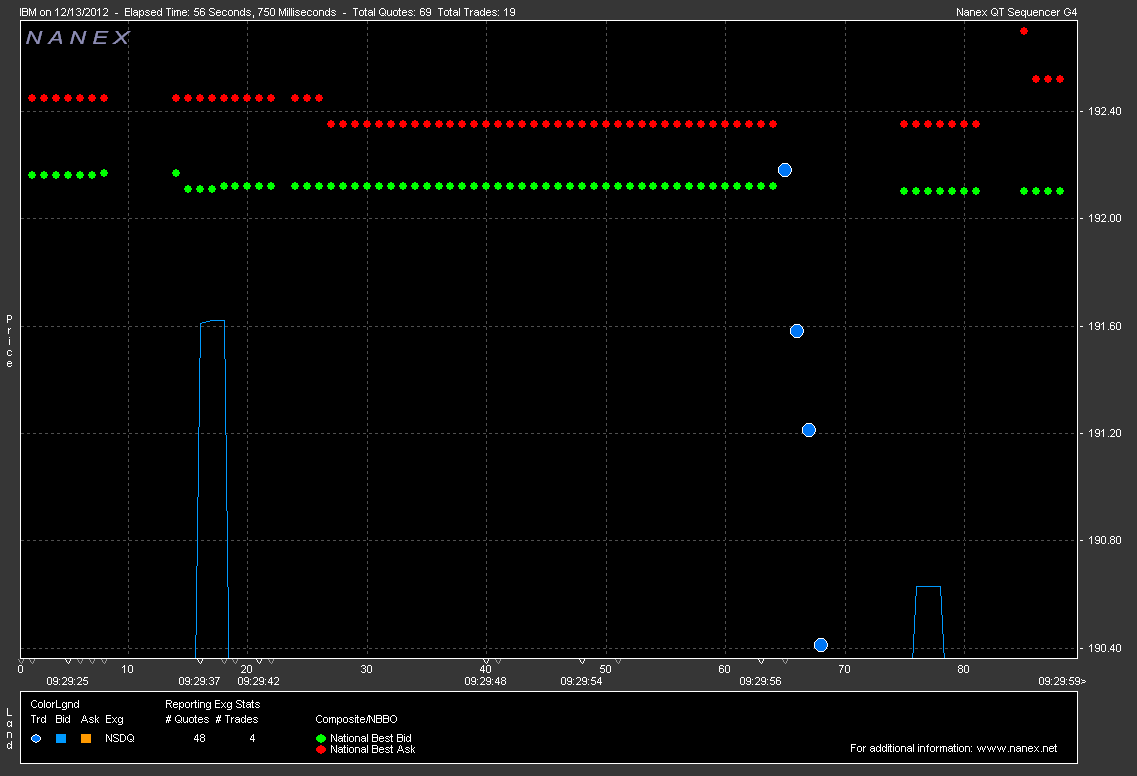Viewport: 1137px width, 776px height.
Task: Click 'Total Quotes: 69' in header
Action: [x=392, y=12]
